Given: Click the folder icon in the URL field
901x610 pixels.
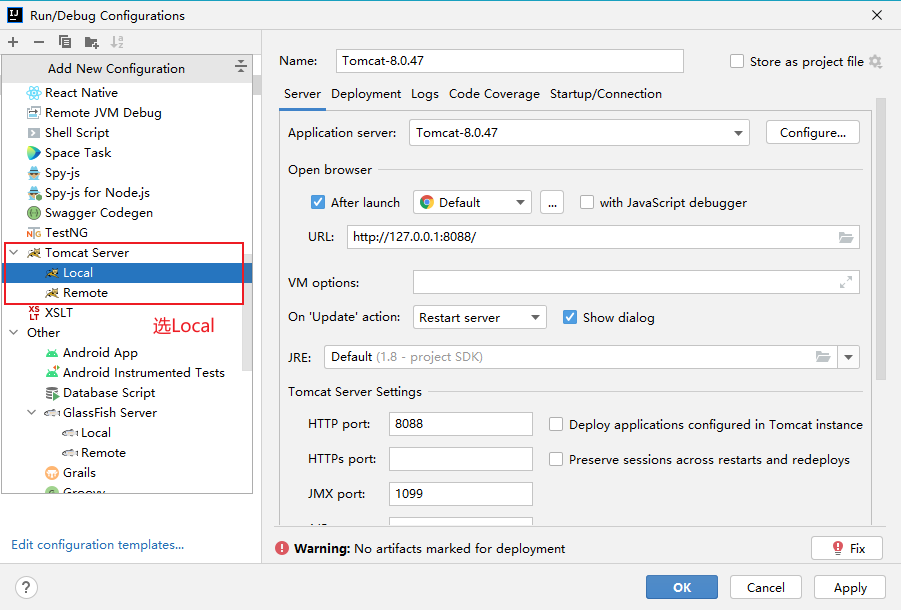Looking at the screenshot, I should pyautogui.click(x=846, y=237).
